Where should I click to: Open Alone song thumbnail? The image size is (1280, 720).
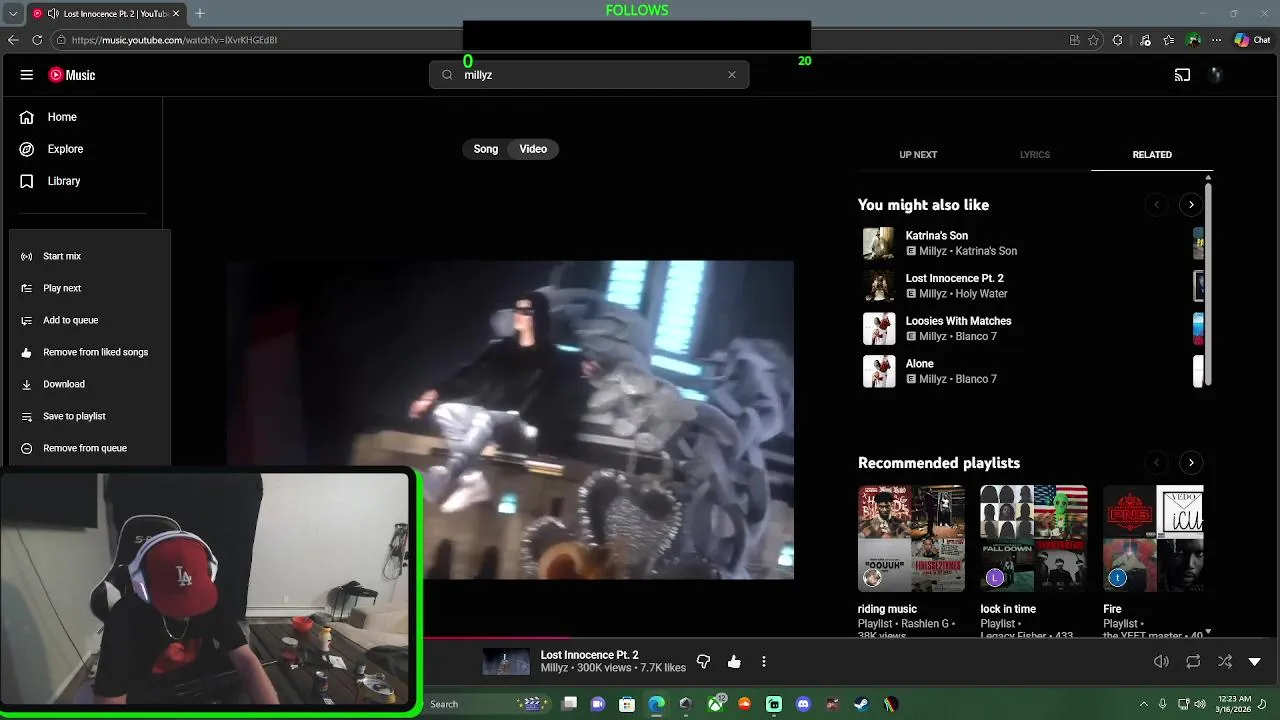pyautogui.click(x=879, y=371)
